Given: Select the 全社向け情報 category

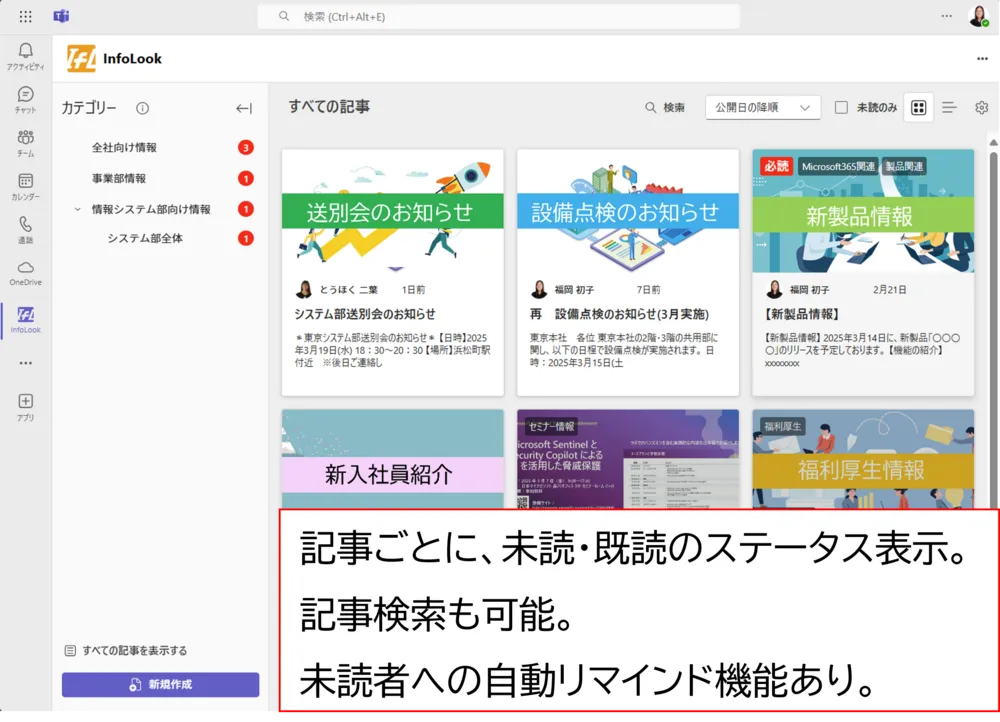Looking at the screenshot, I should pos(124,148).
